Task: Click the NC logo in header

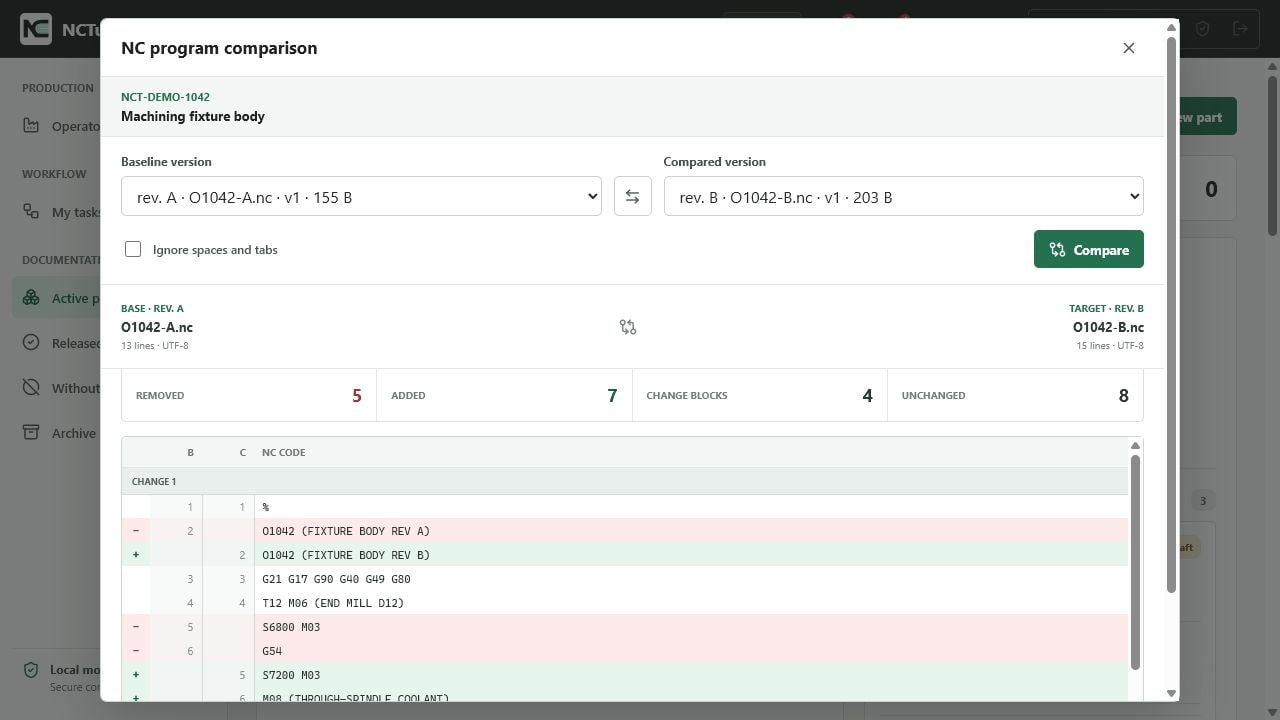Action: [x=36, y=29]
